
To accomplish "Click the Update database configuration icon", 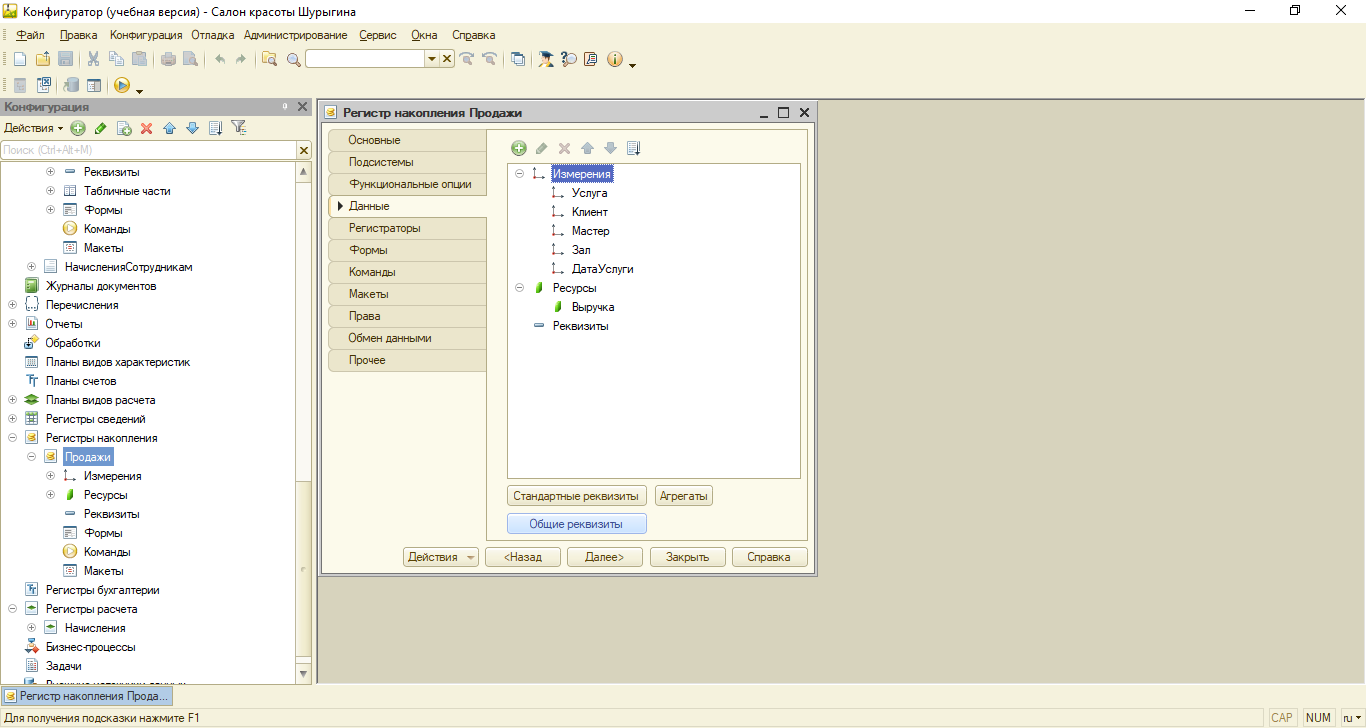I will coord(71,86).
